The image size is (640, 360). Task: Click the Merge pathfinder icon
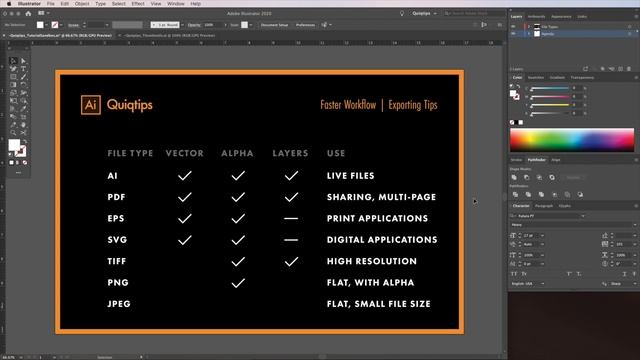click(542, 195)
